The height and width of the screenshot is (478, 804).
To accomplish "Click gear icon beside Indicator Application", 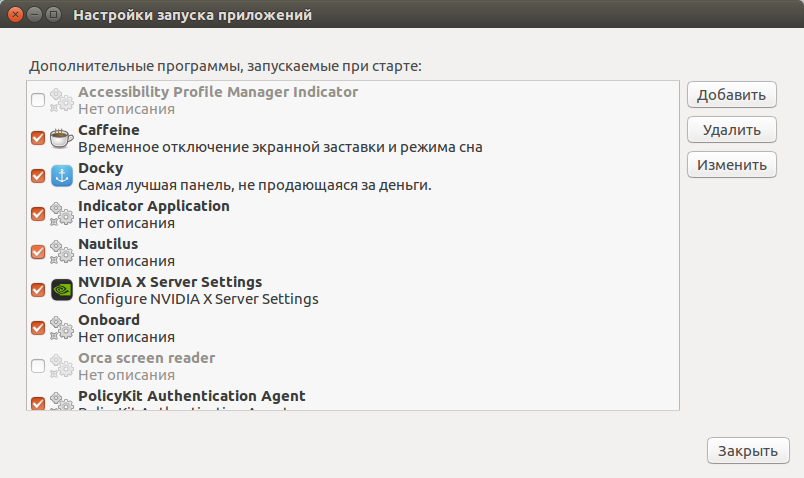I will pos(62,214).
